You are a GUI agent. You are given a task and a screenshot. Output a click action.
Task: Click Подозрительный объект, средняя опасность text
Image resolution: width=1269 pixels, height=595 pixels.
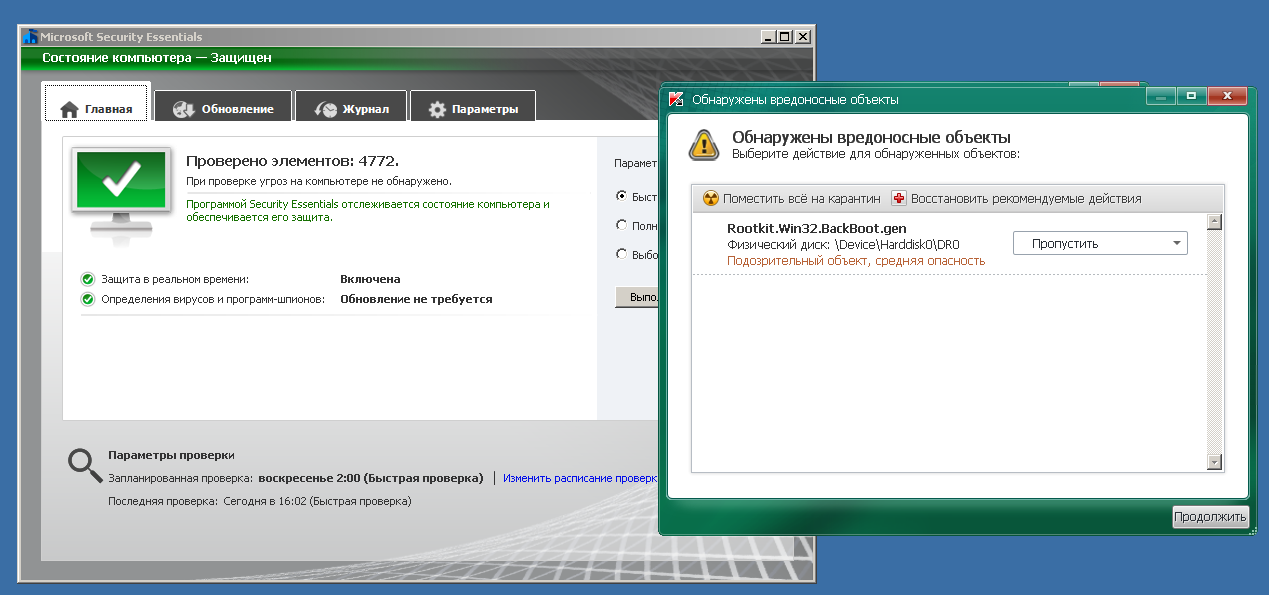click(x=856, y=261)
